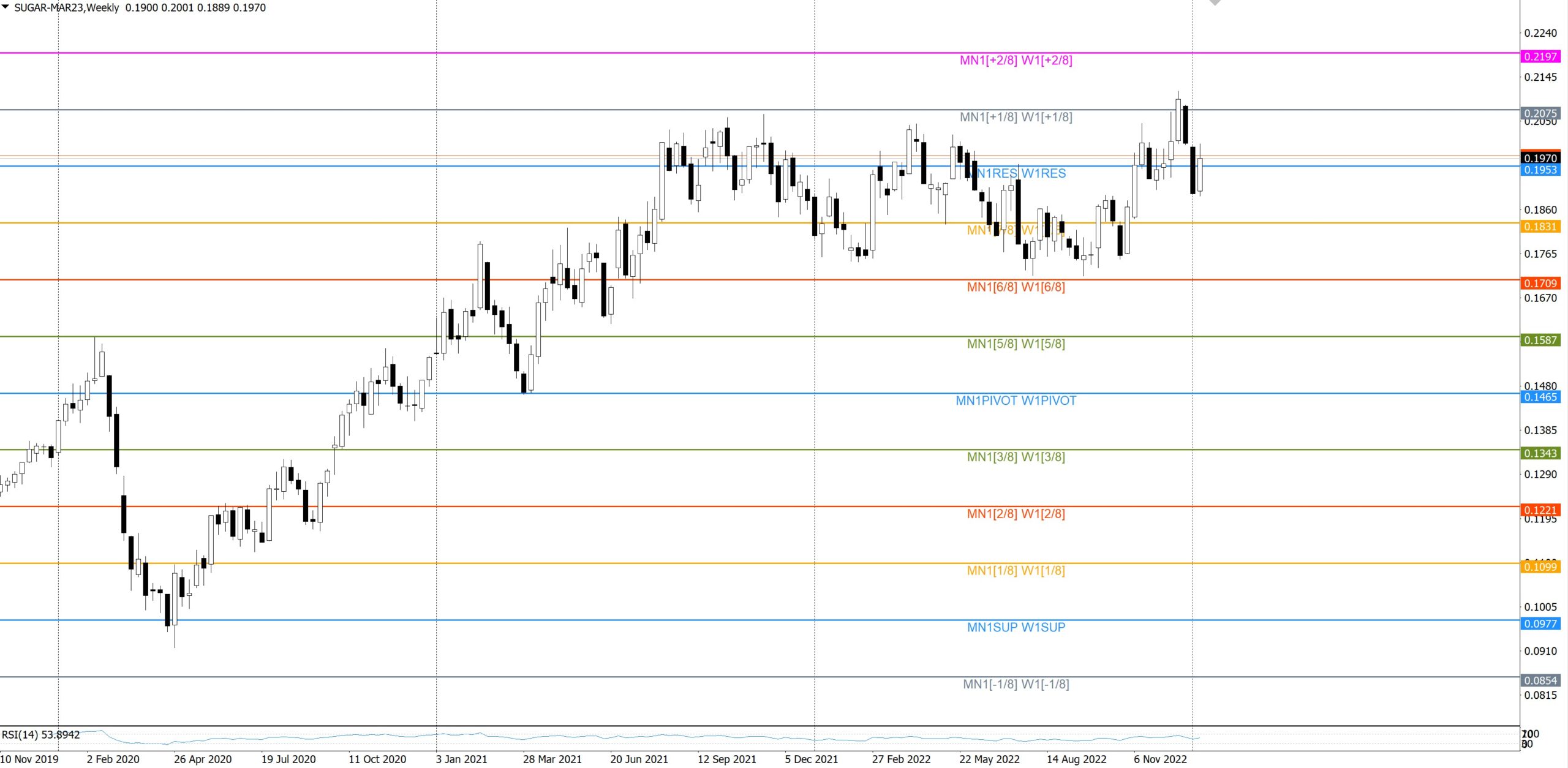
Task: Click the gray 0.2075 price tag
Action: point(1540,113)
